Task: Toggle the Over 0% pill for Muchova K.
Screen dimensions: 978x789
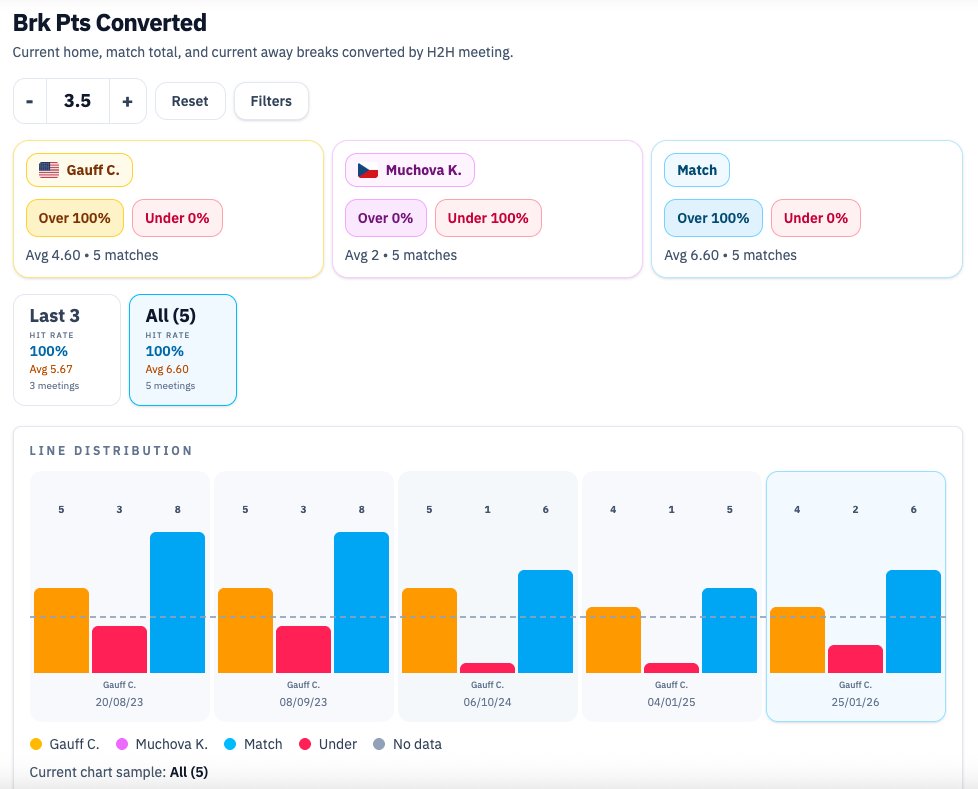Action: [385, 217]
